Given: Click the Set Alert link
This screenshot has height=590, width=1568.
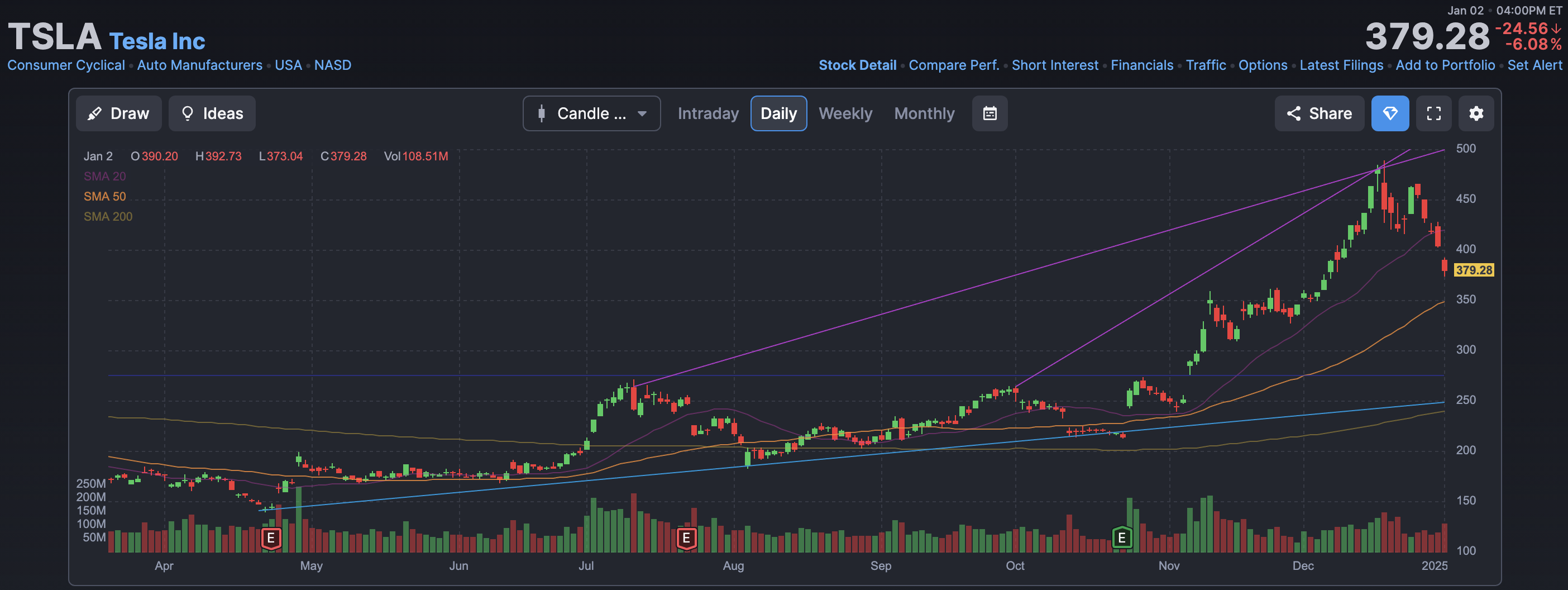Looking at the screenshot, I should coord(1534,65).
